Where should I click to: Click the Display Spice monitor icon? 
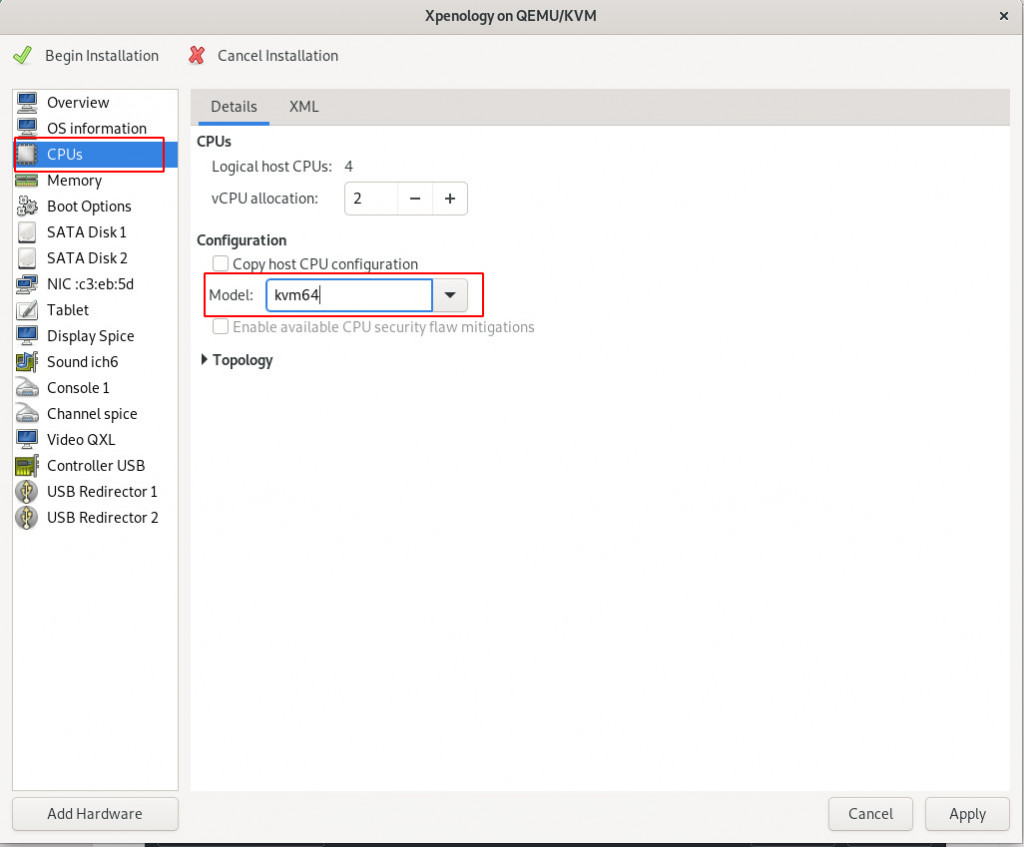point(27,336)
